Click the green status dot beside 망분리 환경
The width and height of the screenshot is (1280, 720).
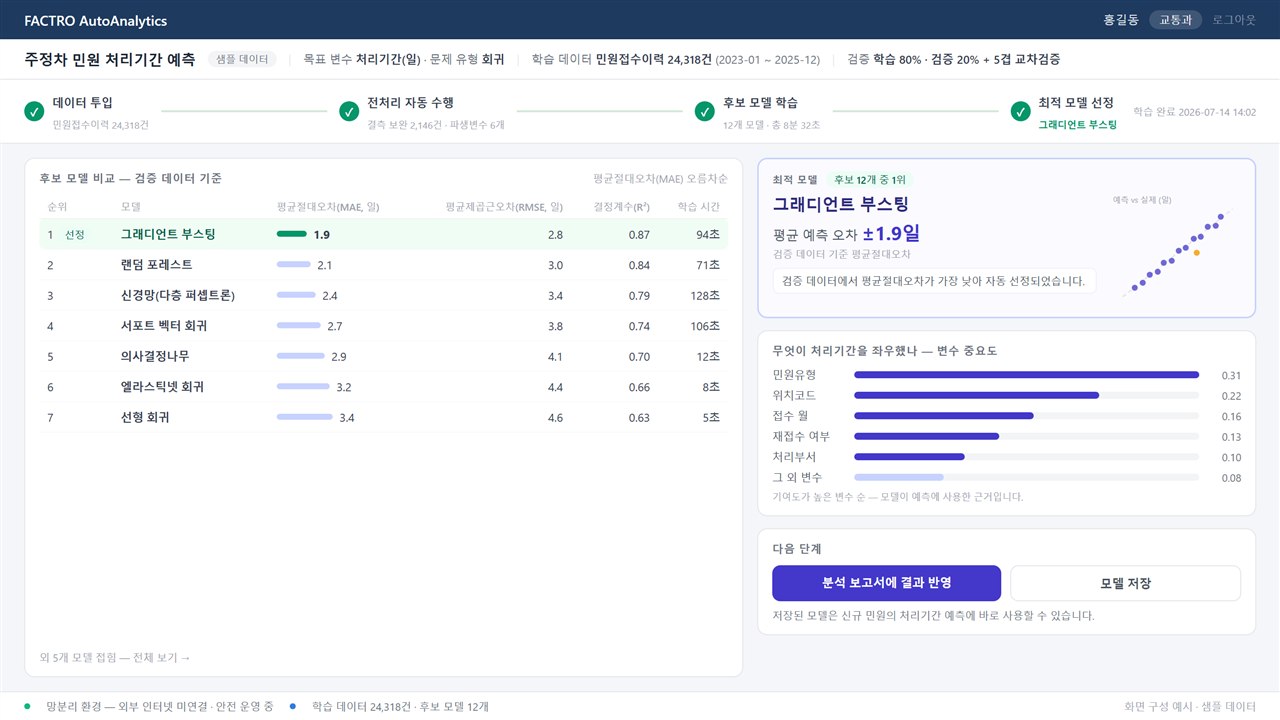pyautogui.click(x=27, y=706)
